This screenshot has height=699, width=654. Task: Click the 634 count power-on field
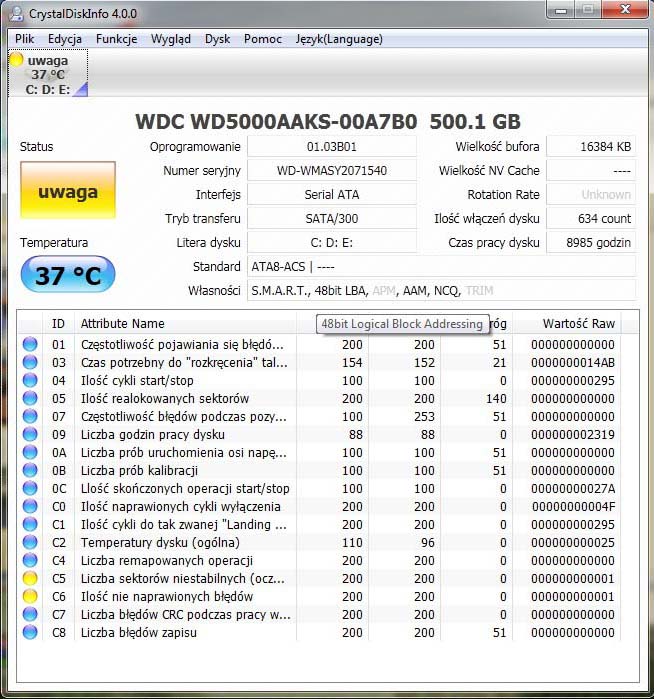591,219
